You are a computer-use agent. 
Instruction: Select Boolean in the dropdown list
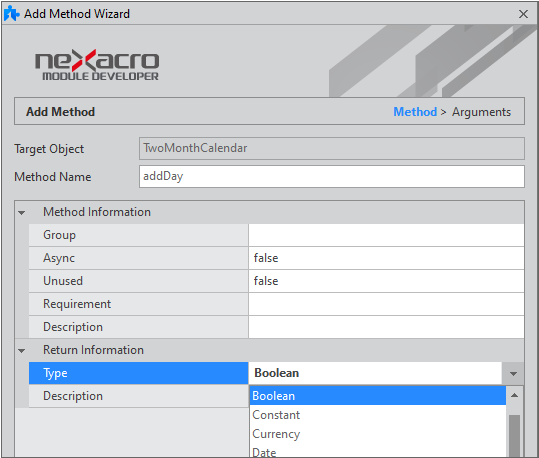tap(377, 396)
